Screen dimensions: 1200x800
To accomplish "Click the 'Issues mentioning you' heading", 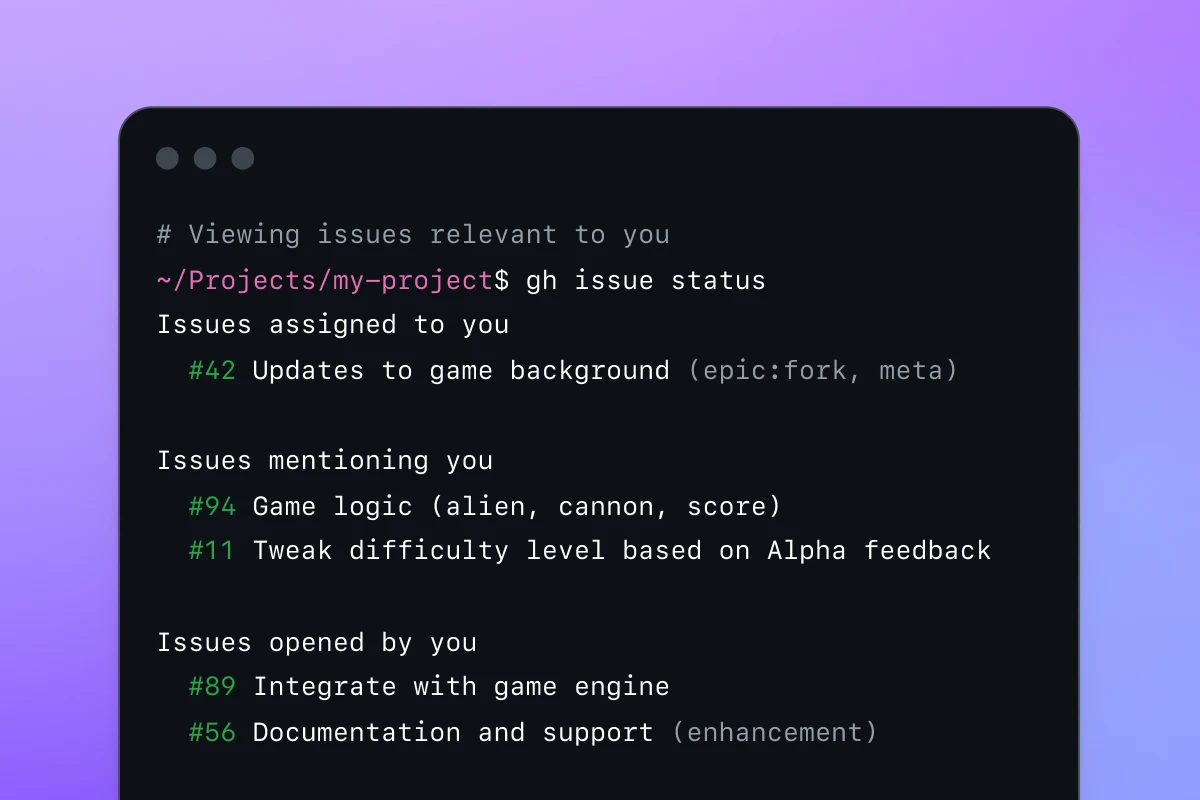I will (325, 461).
